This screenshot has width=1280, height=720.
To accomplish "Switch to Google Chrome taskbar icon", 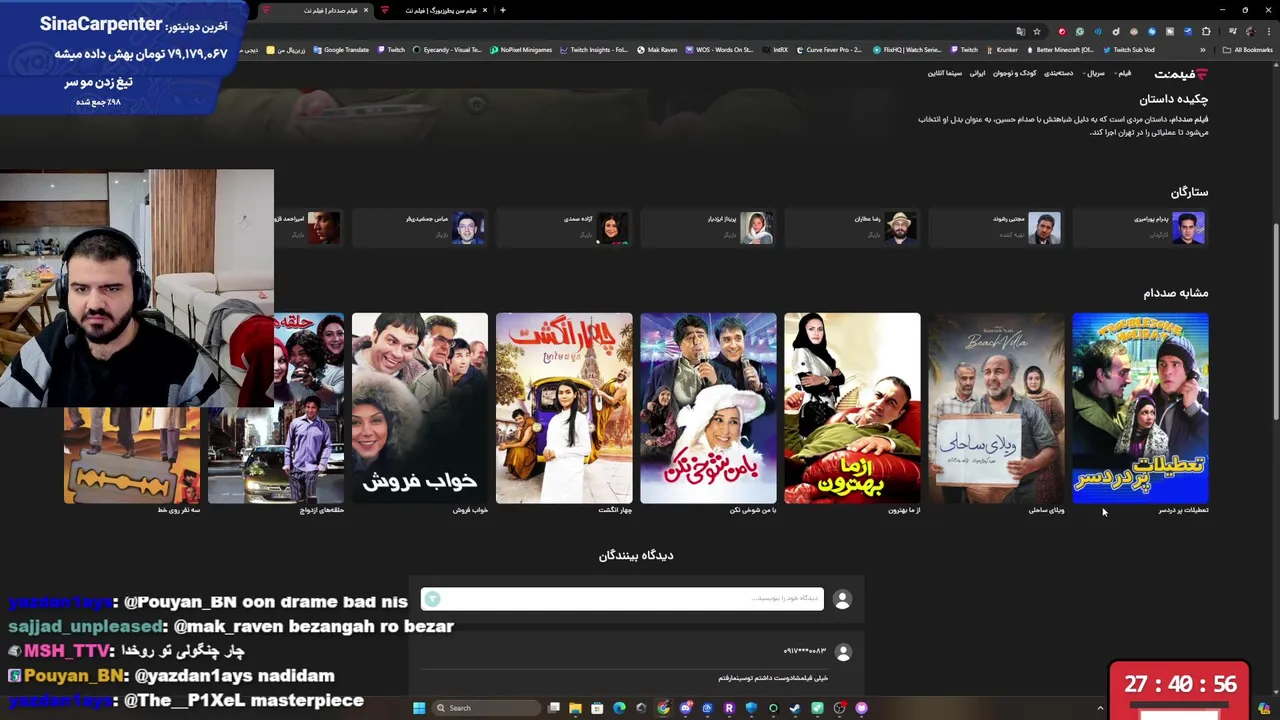I will (x=663, y=708).
